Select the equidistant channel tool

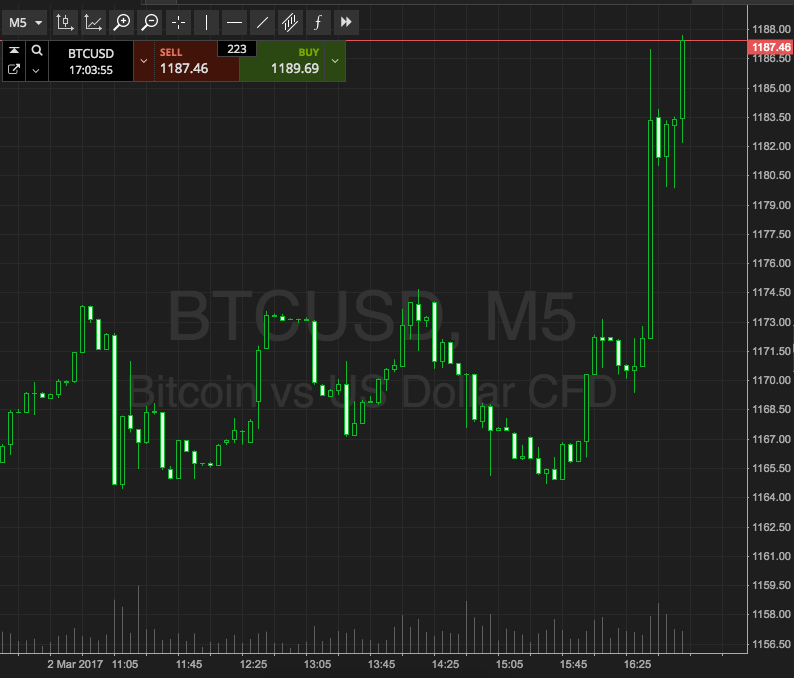[290, 21]
